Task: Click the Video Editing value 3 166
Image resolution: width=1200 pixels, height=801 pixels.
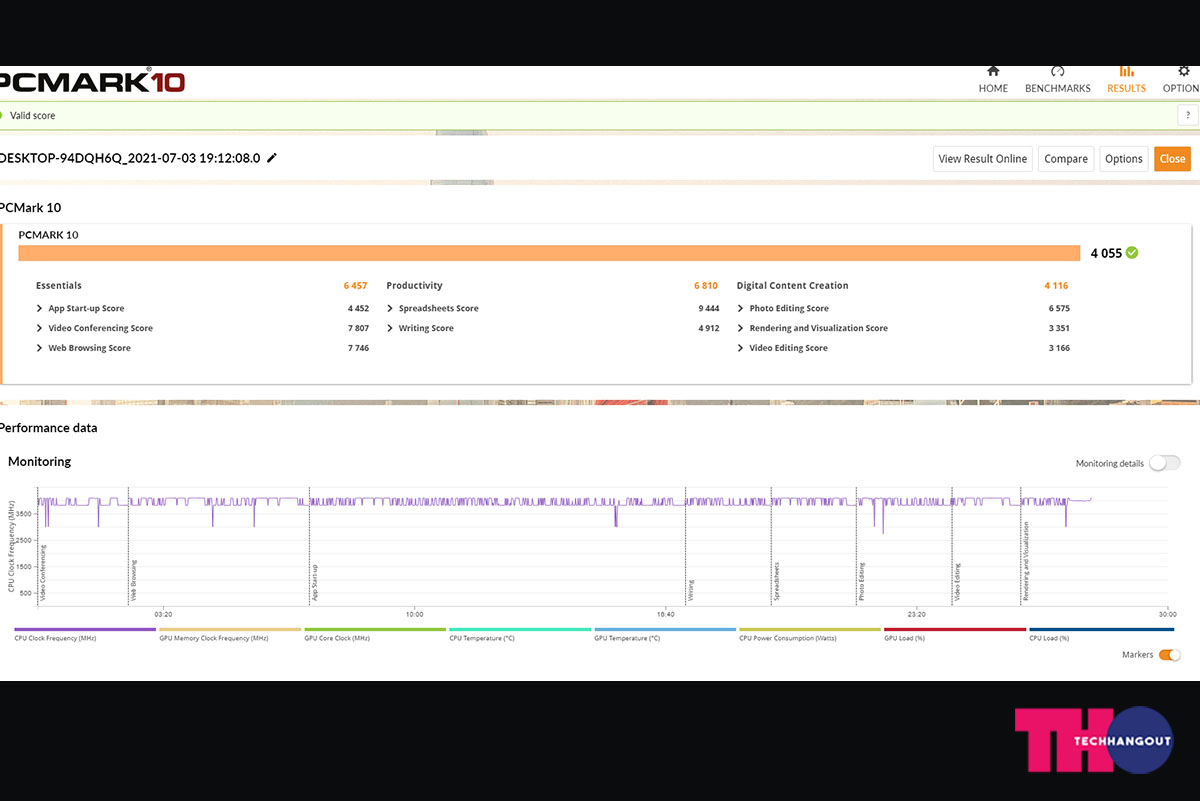Action: point(1059,348)
